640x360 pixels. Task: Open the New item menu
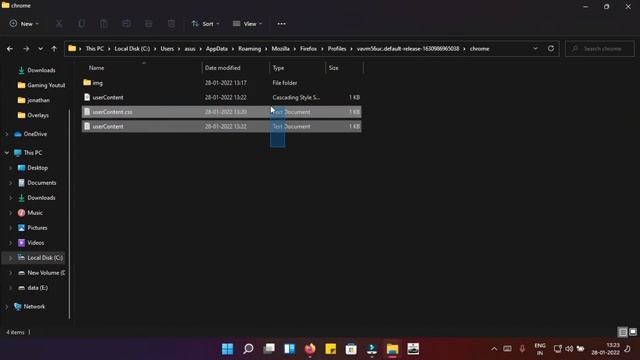pyautogui.click(x=24, y=24)
